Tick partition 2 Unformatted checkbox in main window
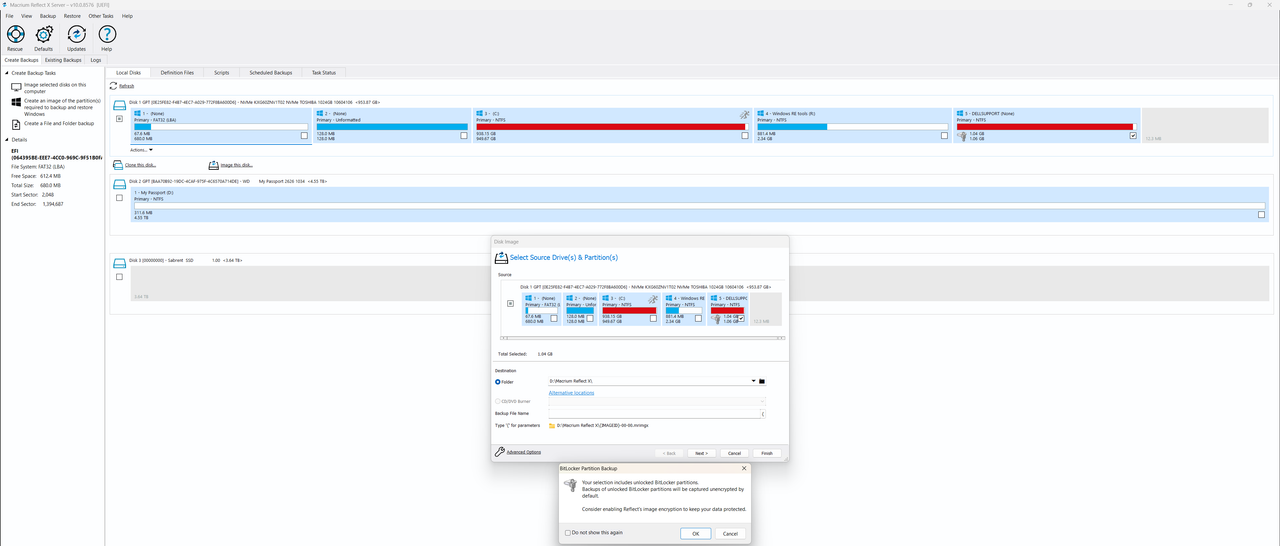The height and width of the screenshot is (546, 1280). [464, 136]
